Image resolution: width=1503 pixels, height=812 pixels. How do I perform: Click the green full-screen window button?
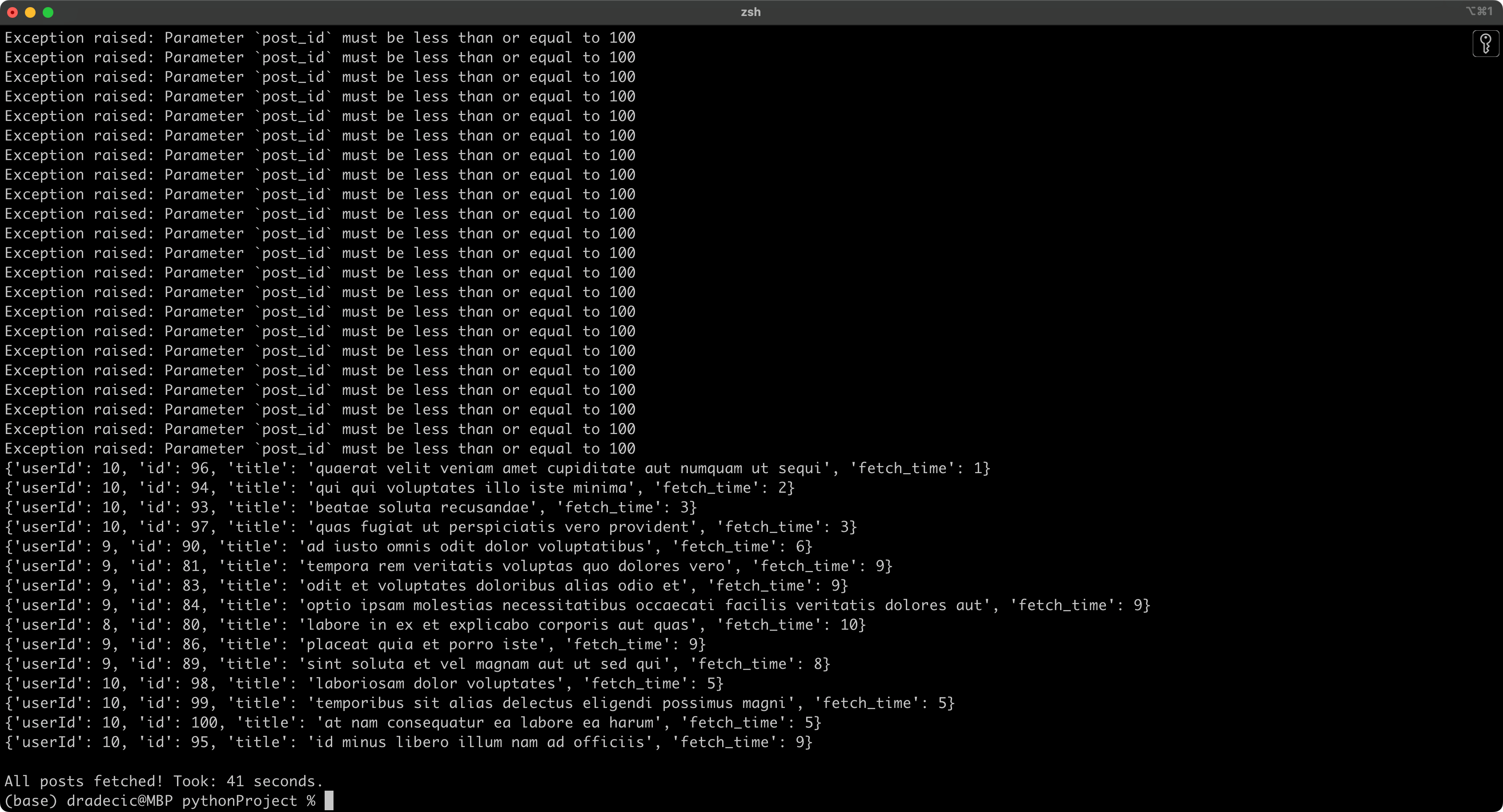click(x=48, y=12)
